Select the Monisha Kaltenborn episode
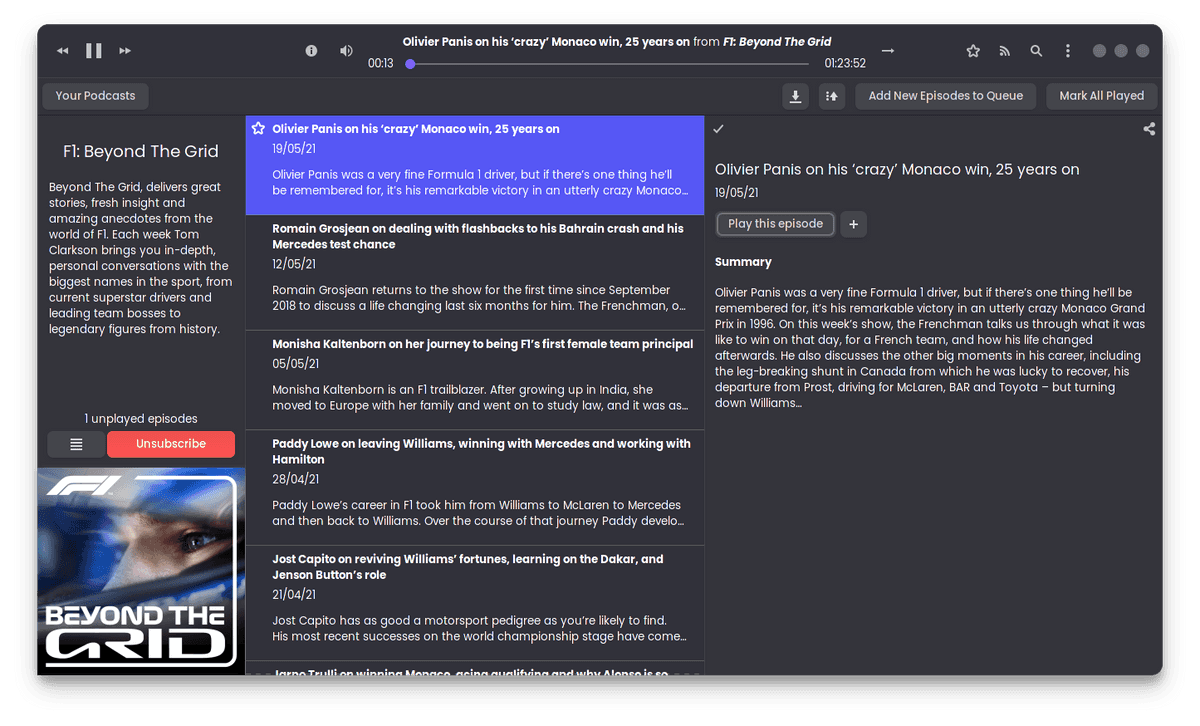This screenshot has width=1200, height=726. pyautogui.click(x=475, y=381)
